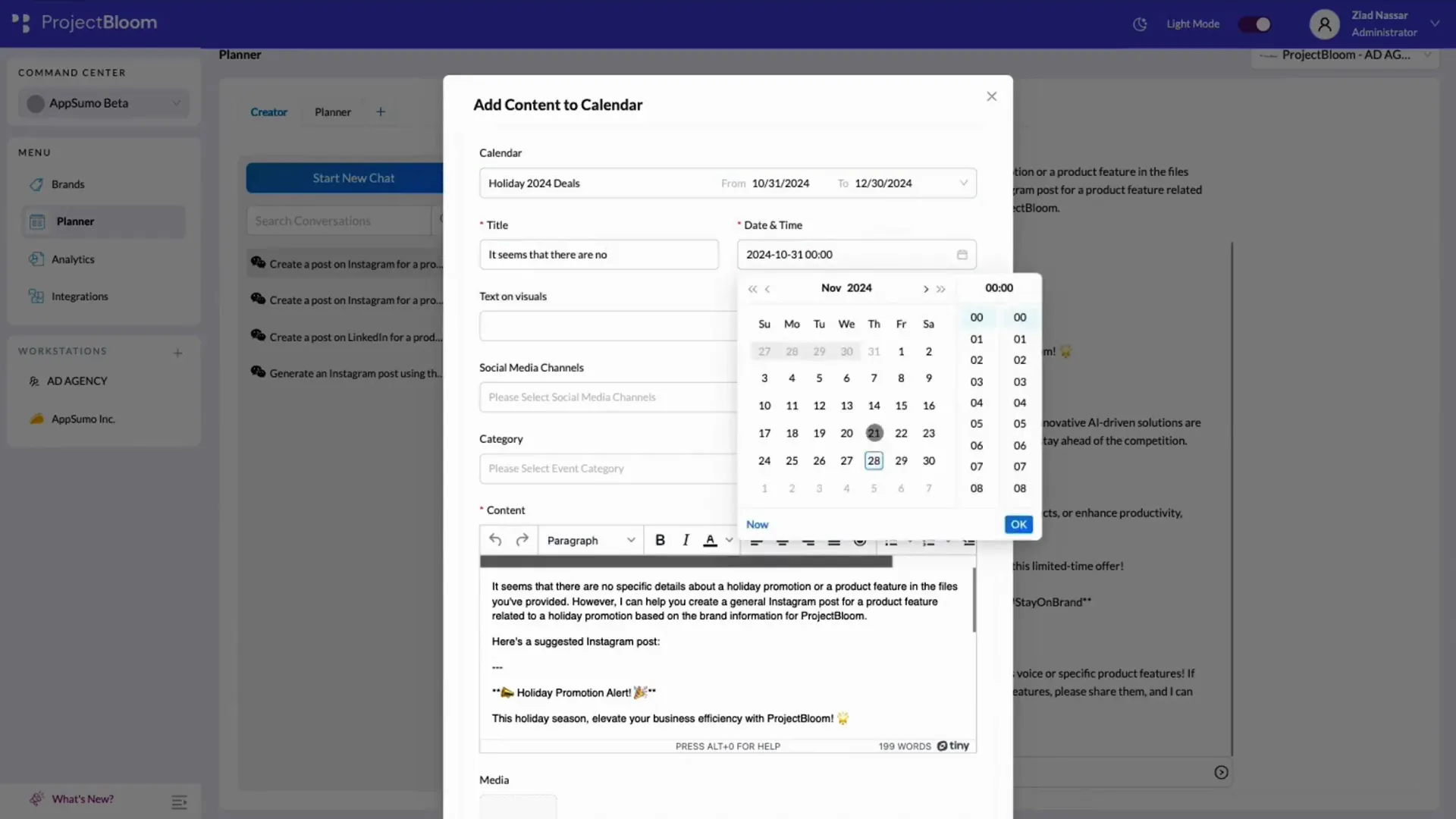Go to previous year in date picker
Viewport: 1456px width, 819px height.
click(752, 289)
